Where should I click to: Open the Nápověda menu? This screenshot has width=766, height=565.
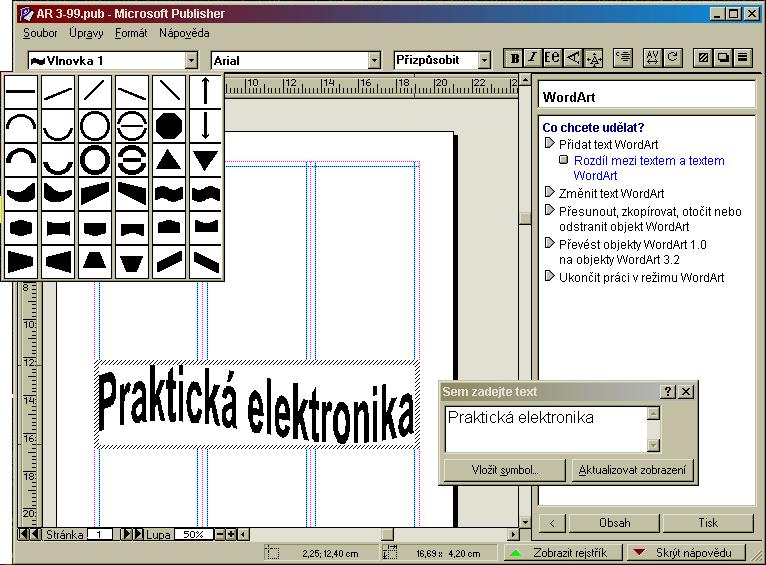pos(184,33)
